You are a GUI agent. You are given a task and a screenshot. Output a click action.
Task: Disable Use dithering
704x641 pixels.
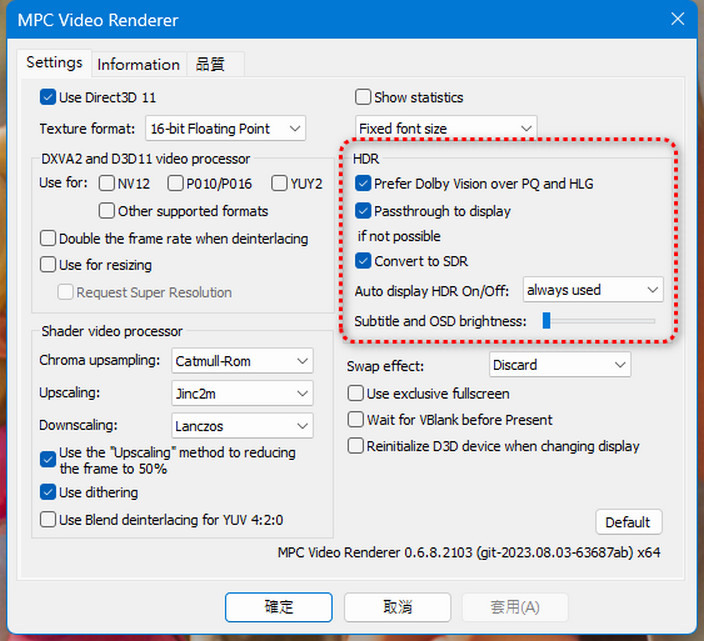click(48, 492)
